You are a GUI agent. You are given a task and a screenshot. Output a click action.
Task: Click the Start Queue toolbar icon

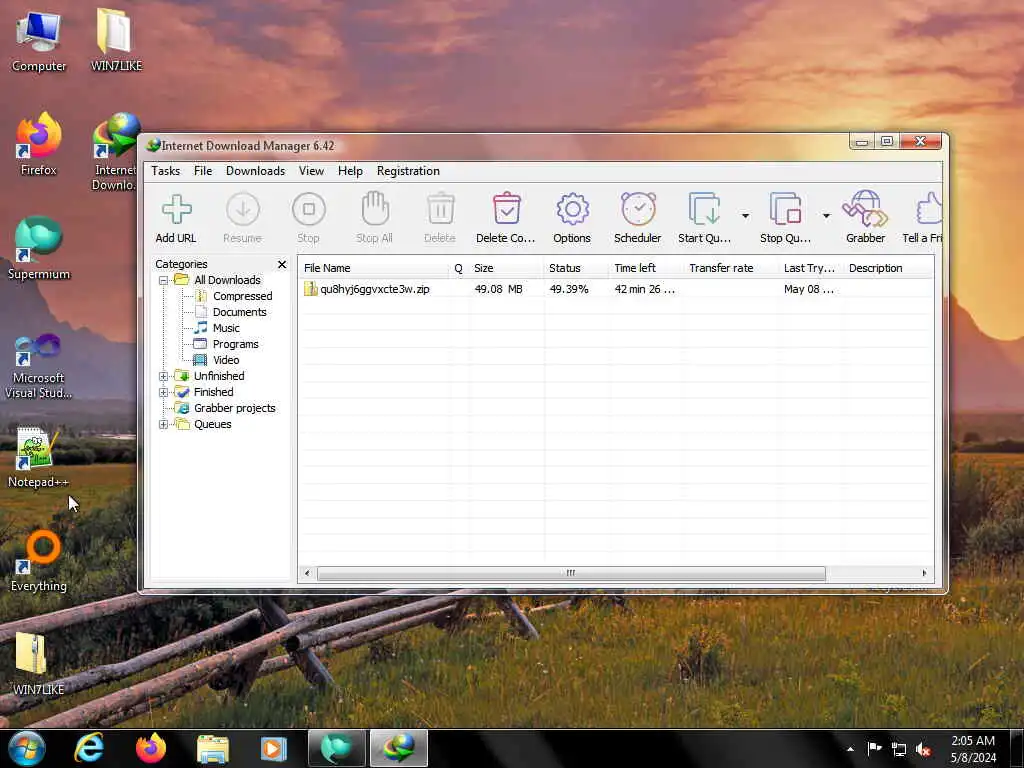[705, 209]
